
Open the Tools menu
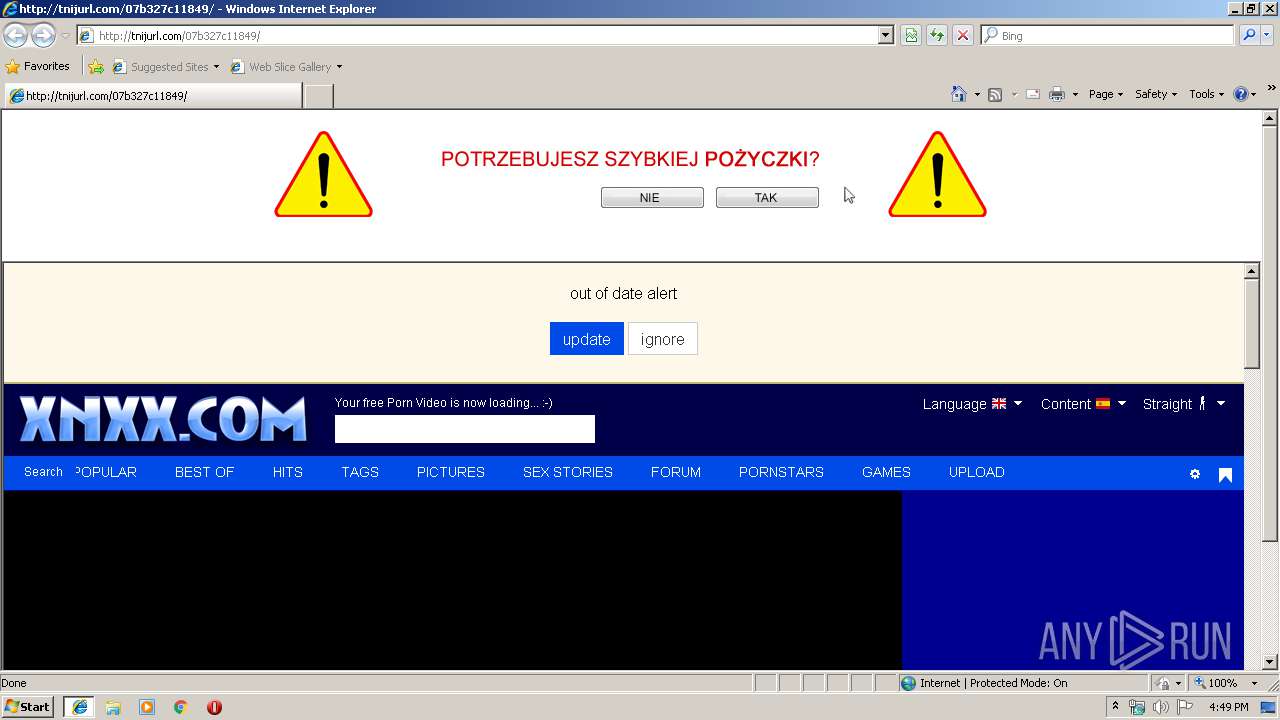click(x=1206, y=94)
